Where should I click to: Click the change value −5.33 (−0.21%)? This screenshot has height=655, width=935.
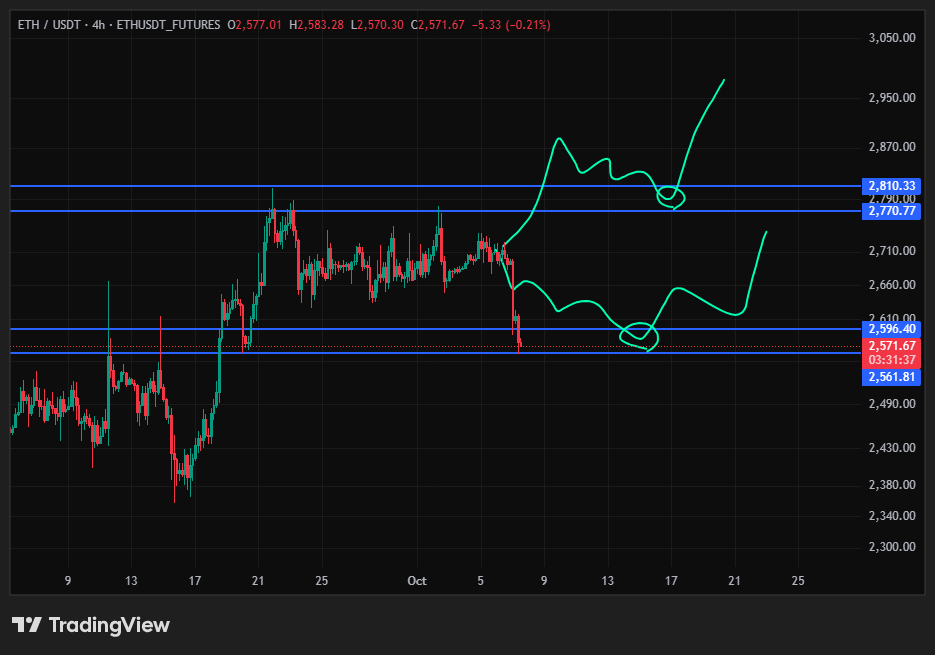click(x=511, y=25)
